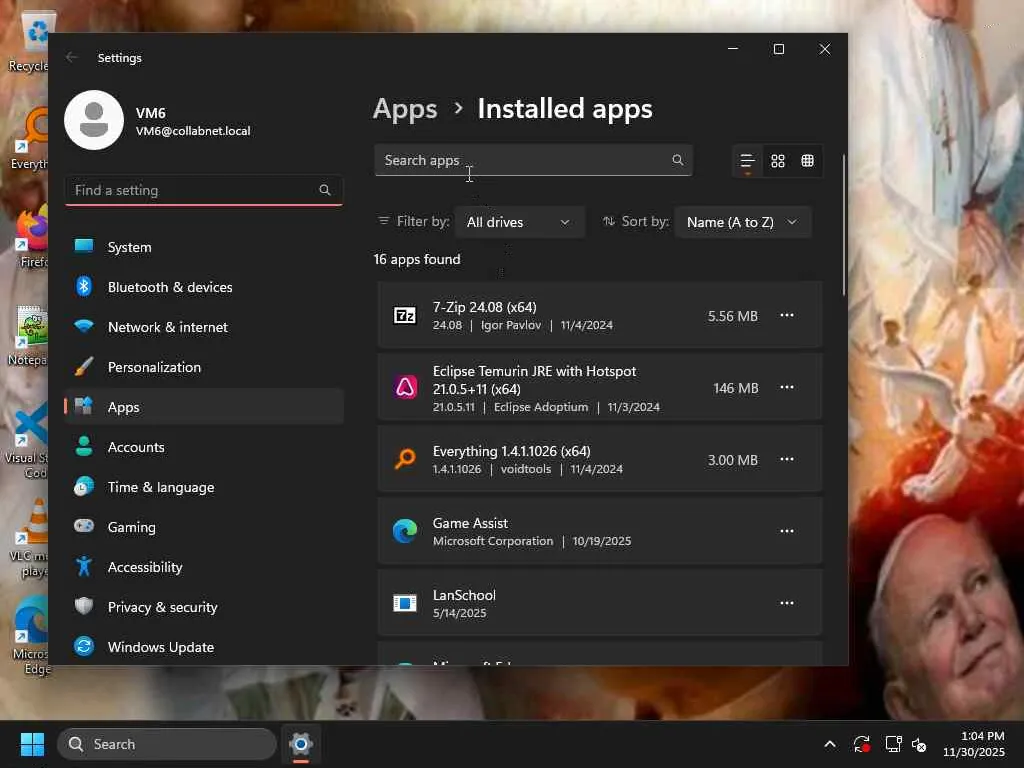Click the Bluetooth icon in sidebar
This screenshot has width=1024, height=768.
coord(84,286)
